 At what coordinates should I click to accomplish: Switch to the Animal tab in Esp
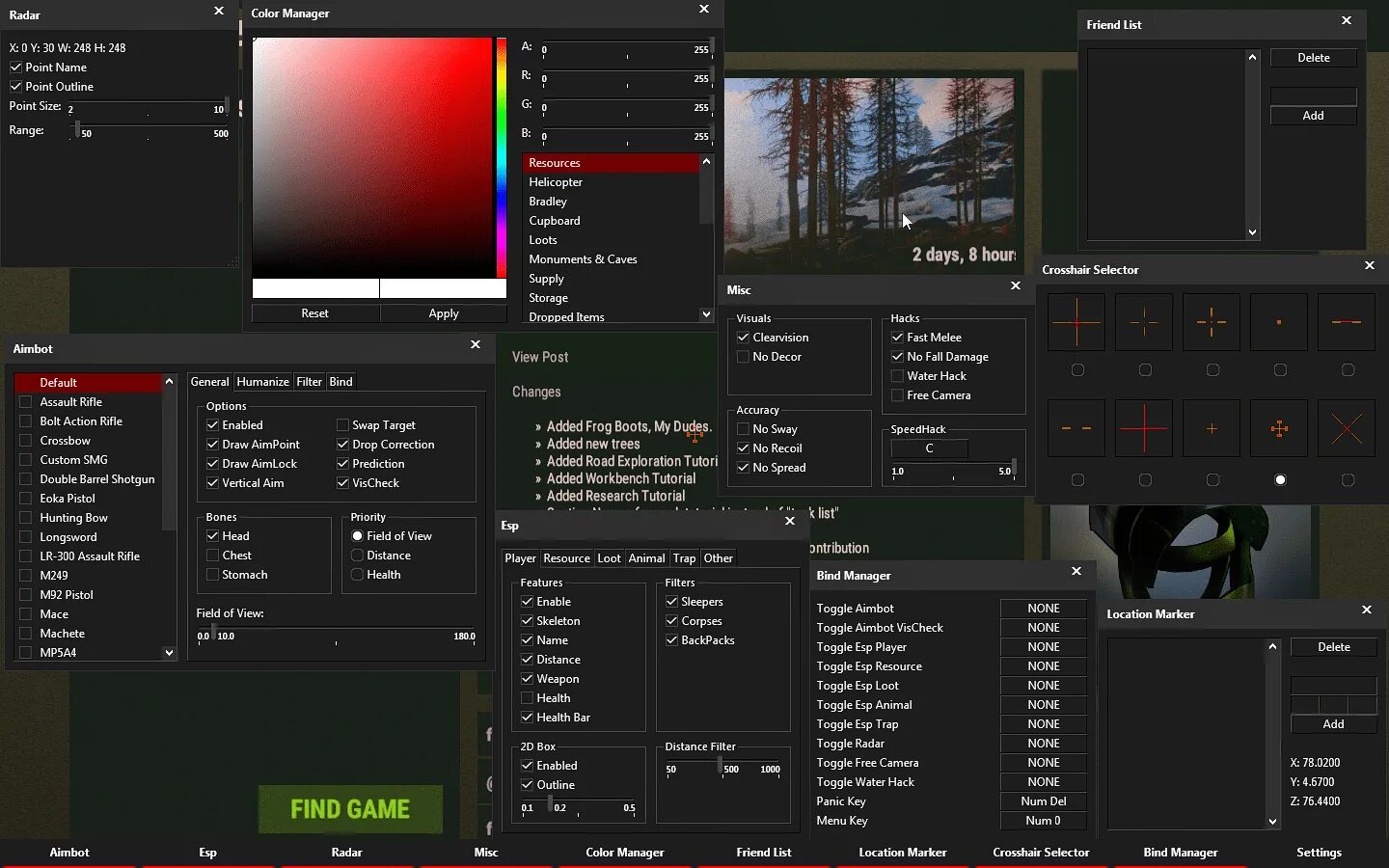point(646,558)
